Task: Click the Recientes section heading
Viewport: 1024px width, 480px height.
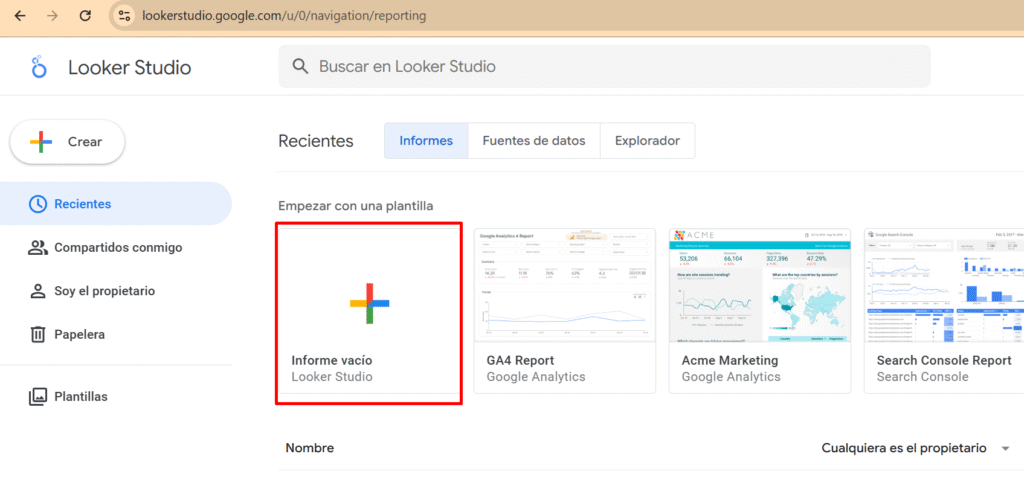Action: coord(315,141)
